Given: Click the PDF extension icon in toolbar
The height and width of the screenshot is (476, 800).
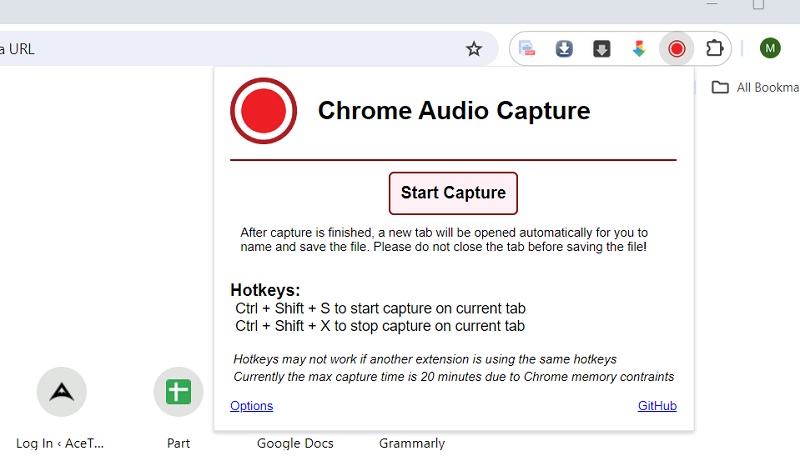Looking at the screenshot, I should [x=527, y=49].
